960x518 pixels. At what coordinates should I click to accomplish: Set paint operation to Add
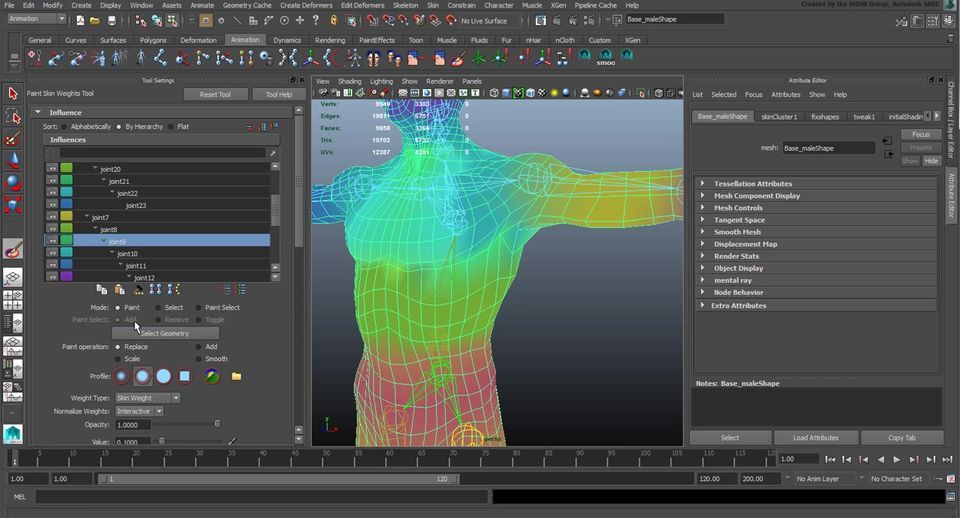pyautogui.click(x=198, y=347)
